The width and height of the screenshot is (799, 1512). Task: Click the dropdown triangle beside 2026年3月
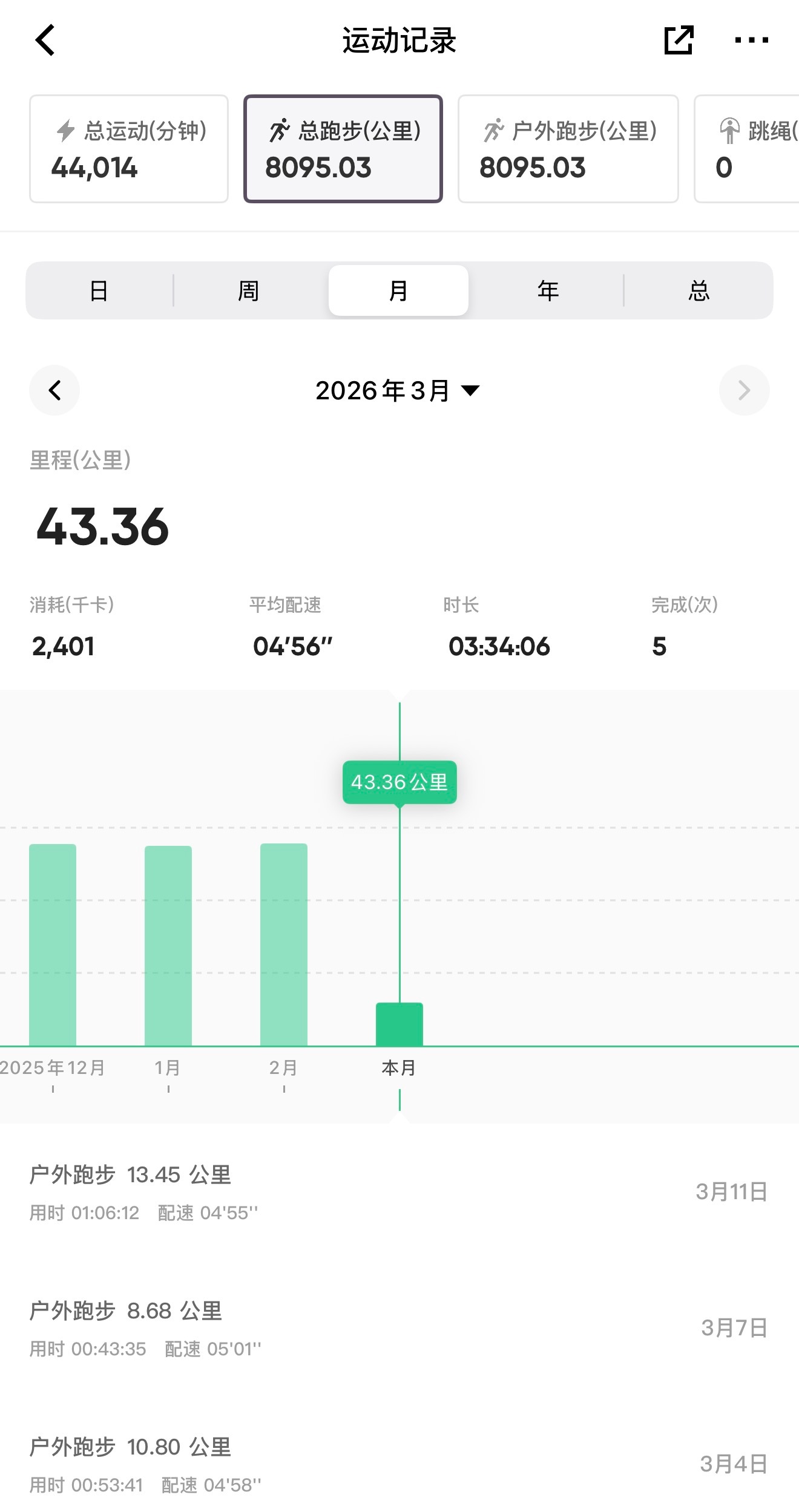[470, 390]
